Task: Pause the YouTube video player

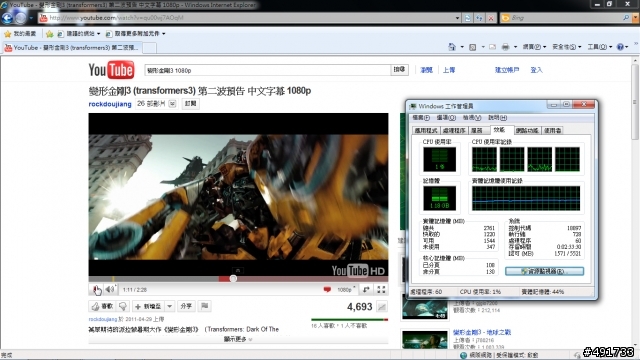Action: 97,290
